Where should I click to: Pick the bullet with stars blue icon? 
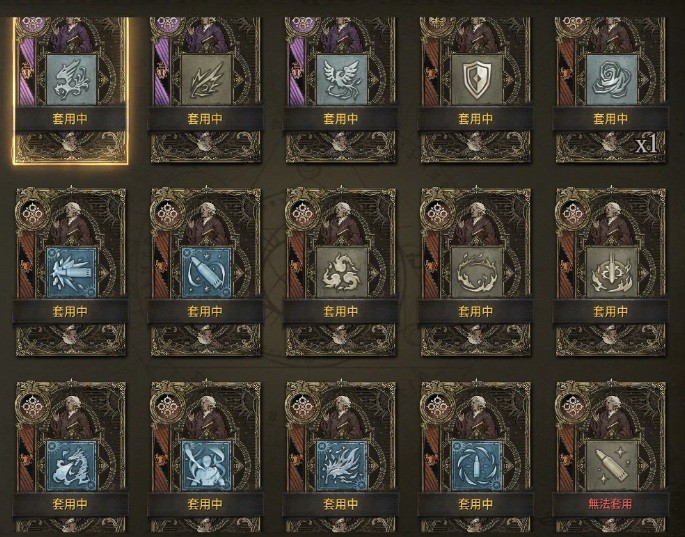206,272
